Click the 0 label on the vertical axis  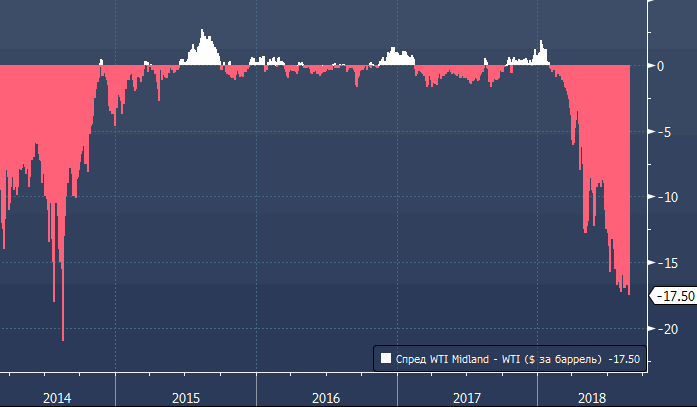[659, 66]
